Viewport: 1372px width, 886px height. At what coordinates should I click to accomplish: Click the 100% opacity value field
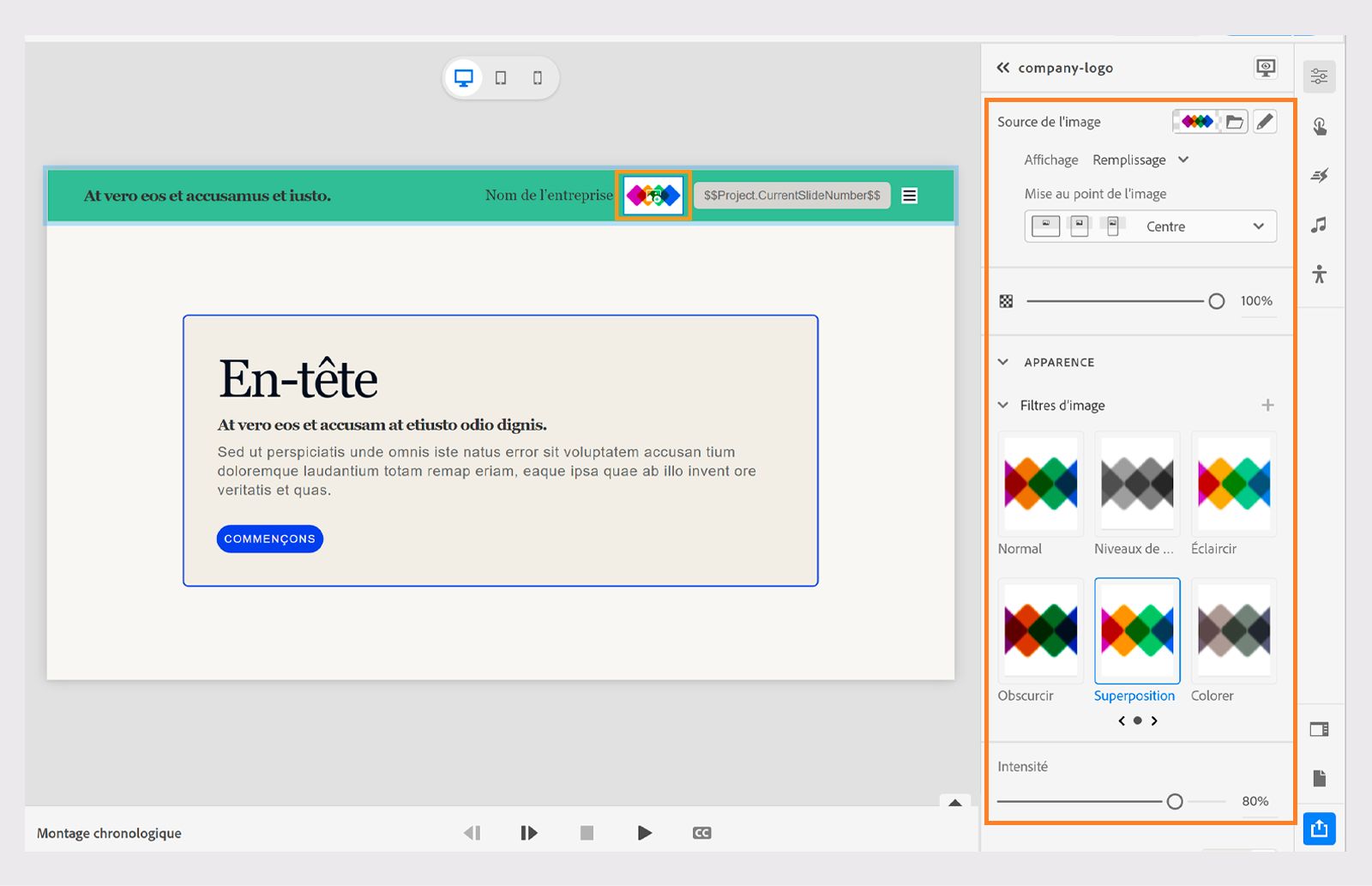coord(1256,301)
